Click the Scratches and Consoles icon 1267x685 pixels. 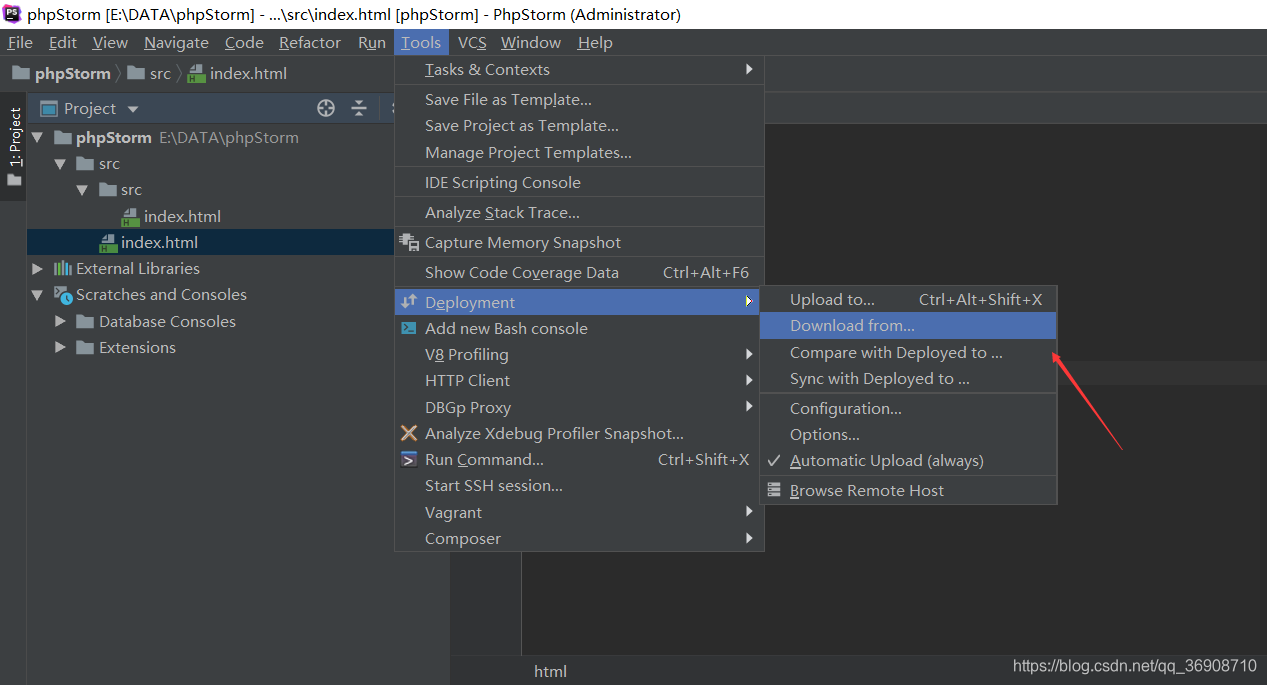(x=60, y=294)
